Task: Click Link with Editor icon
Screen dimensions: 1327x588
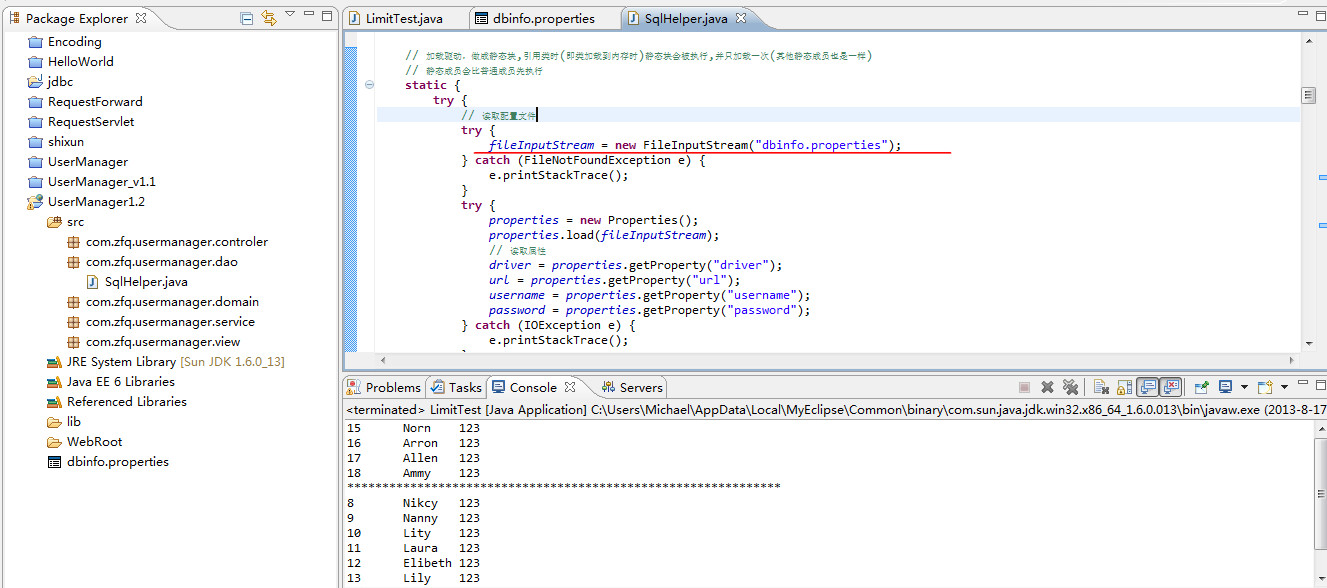Action: 268,18
